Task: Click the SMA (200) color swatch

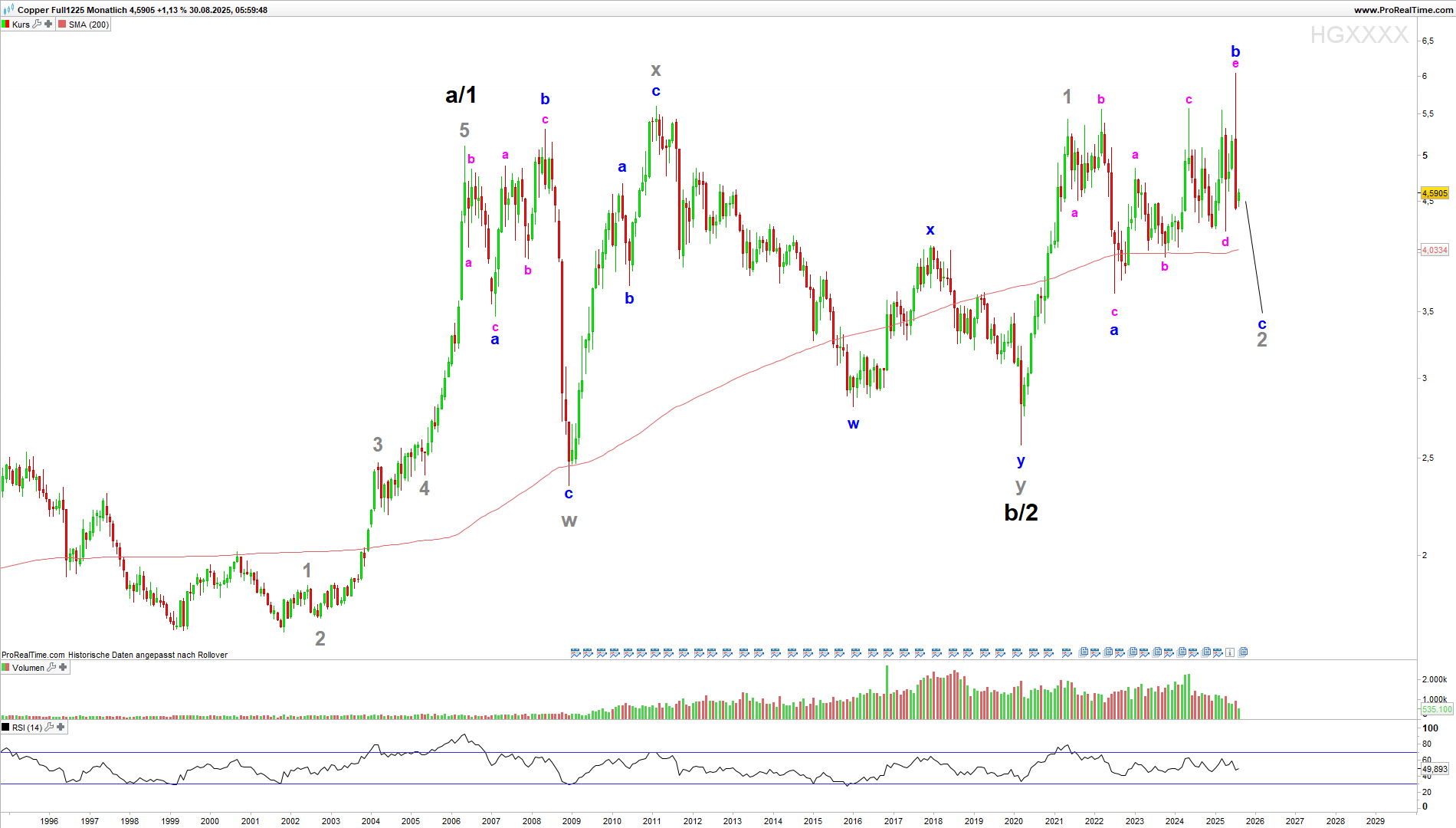Action: pos(62,25)
